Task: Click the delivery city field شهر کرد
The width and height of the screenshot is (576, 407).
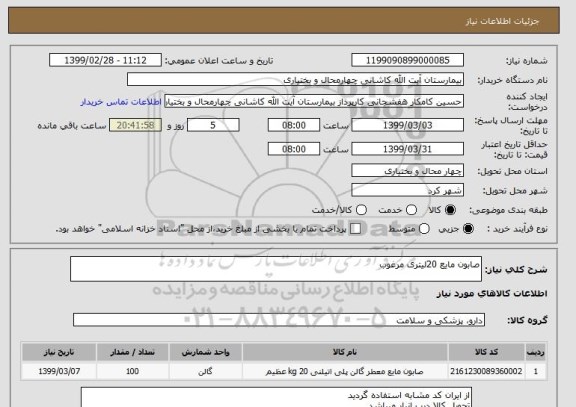Action: point(407,190)
